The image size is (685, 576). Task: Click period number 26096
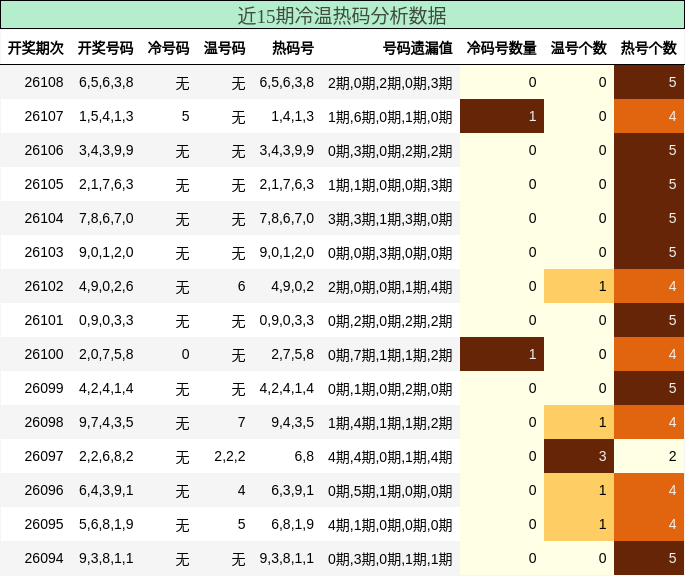(44, 490)
